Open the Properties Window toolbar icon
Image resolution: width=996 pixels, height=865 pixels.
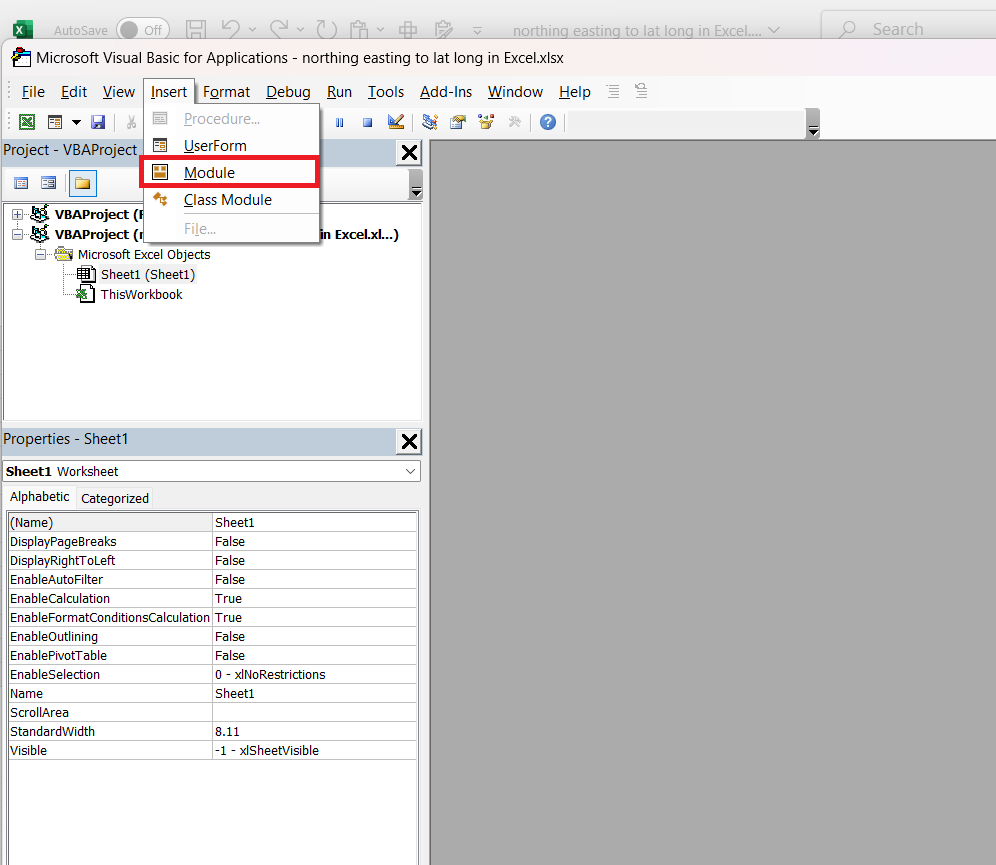[x=458, y=122]
